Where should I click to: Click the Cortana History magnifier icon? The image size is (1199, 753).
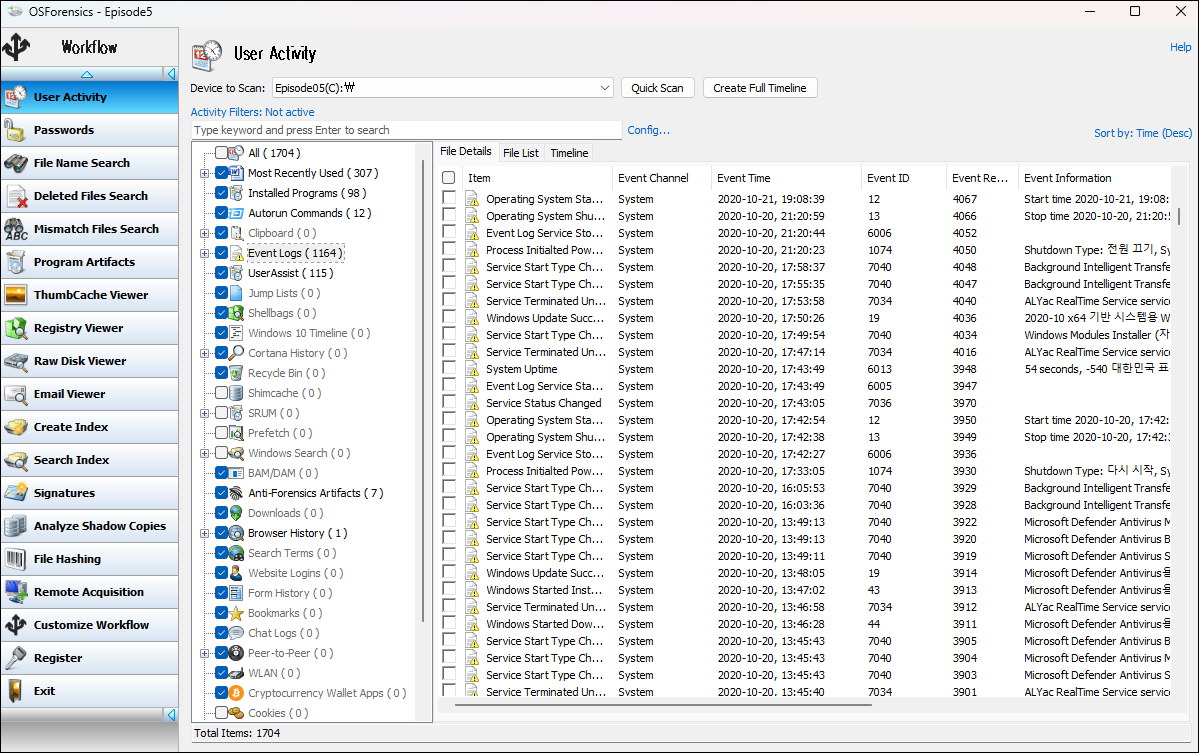point(236,353)
